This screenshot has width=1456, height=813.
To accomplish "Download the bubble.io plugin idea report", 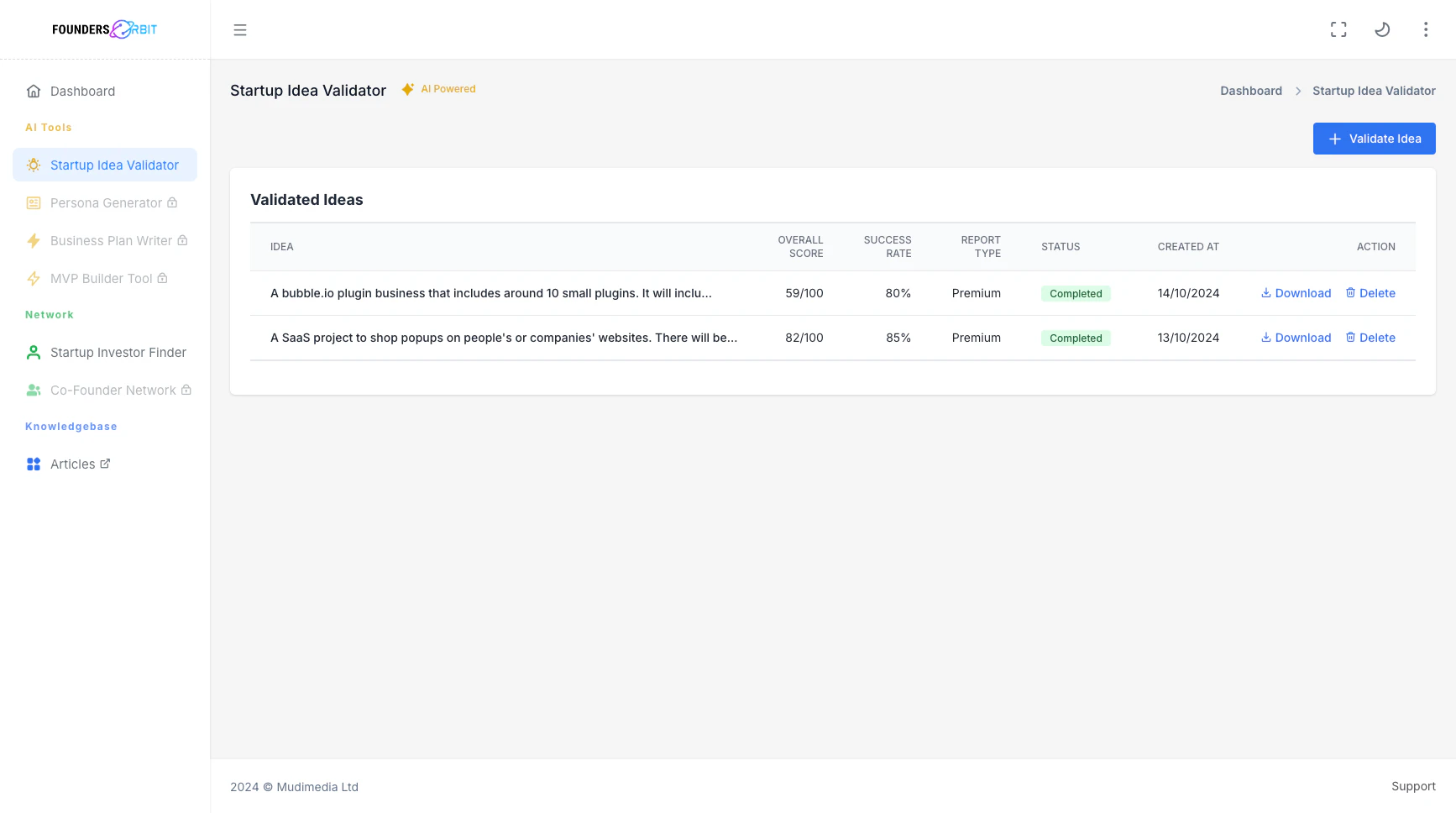I will pyautogui.click(x=1296, y=293).
